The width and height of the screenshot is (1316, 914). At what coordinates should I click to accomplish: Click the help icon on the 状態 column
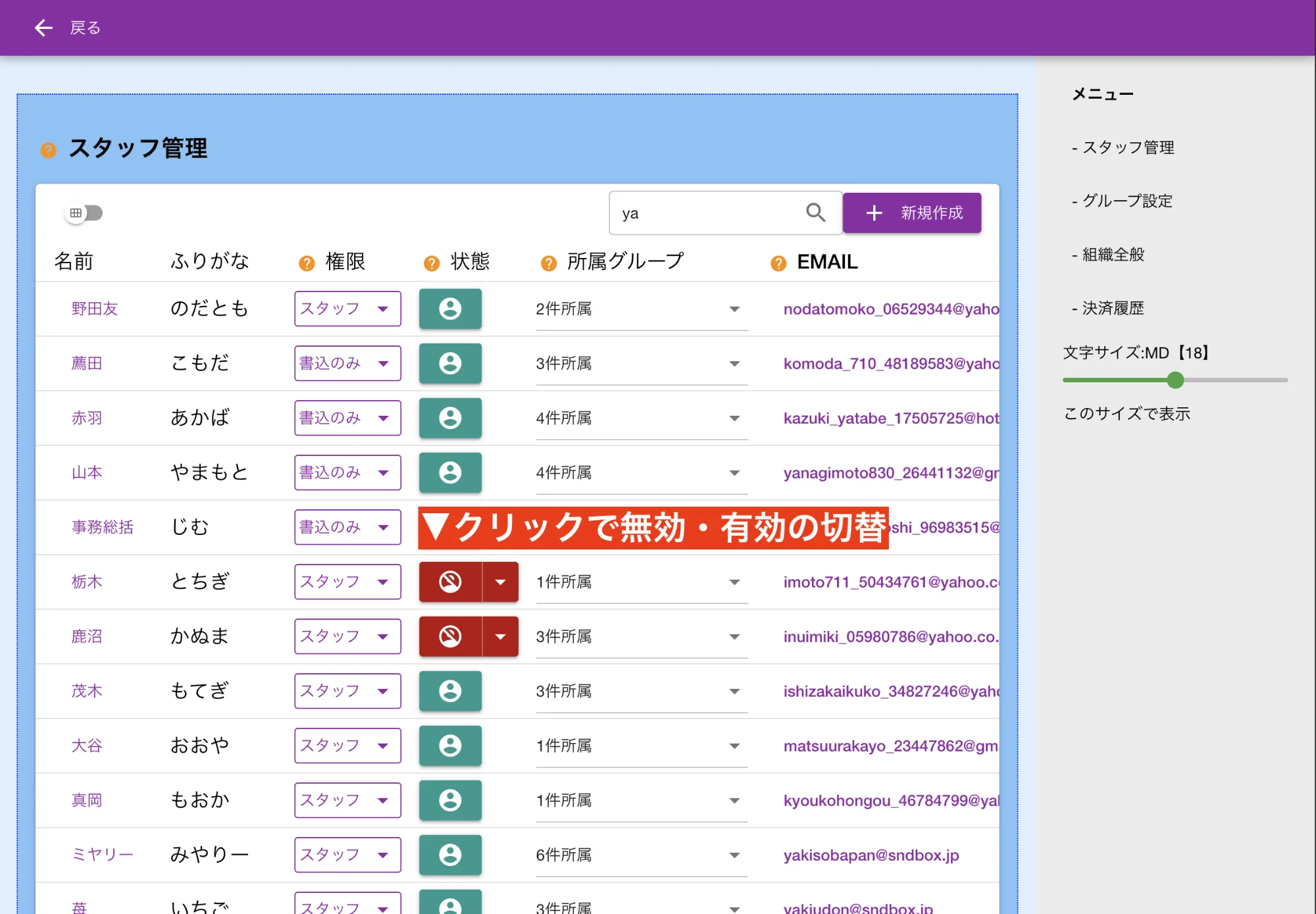coord(431,262)
